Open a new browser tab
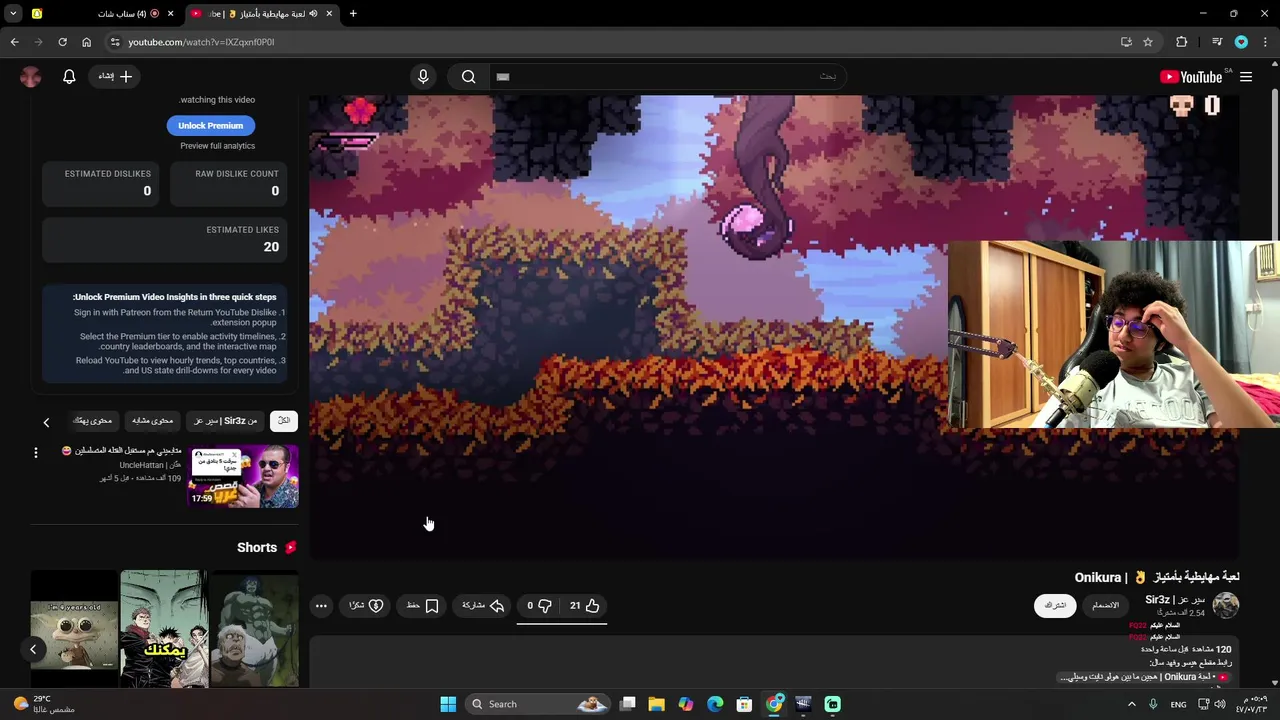Viewport: 1280px width, 720px height. click(353, 14)
